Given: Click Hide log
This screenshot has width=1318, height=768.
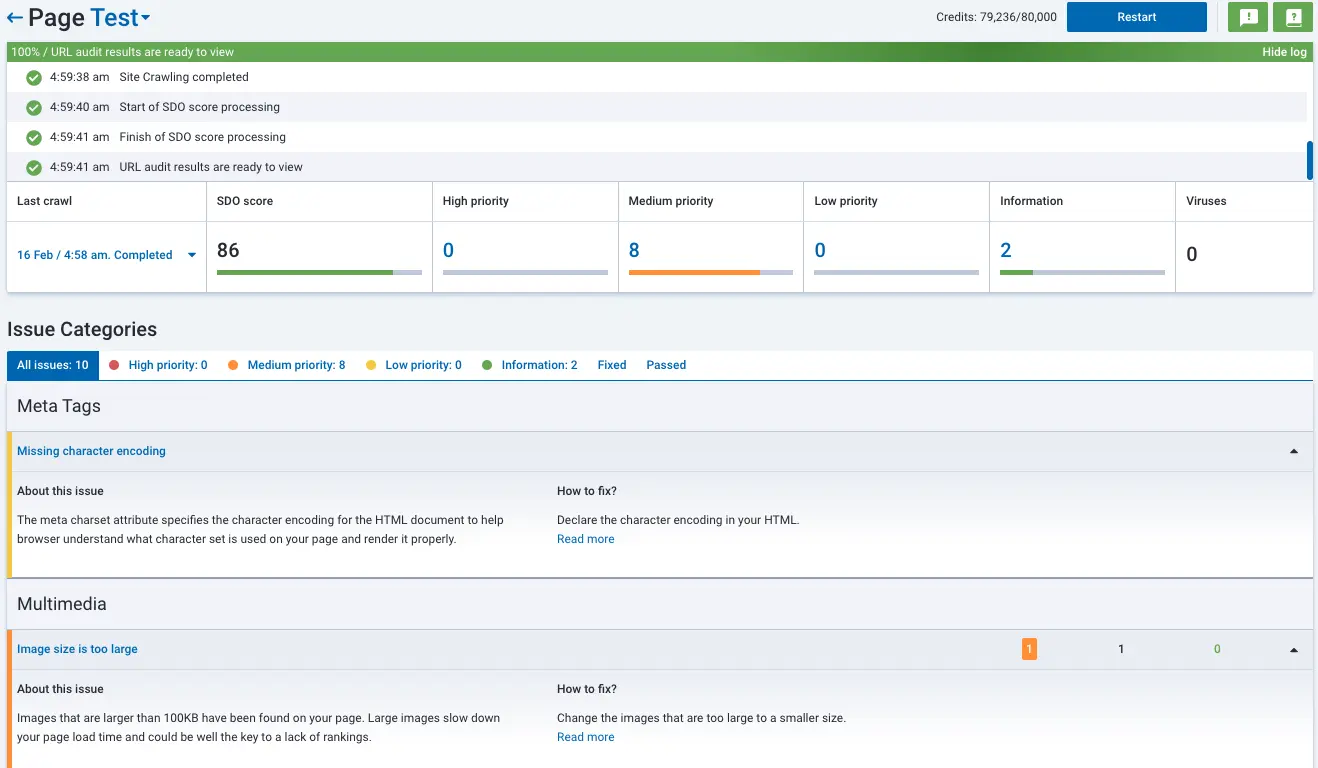Looking at the screenshot, I should [x=1284, y=52].
